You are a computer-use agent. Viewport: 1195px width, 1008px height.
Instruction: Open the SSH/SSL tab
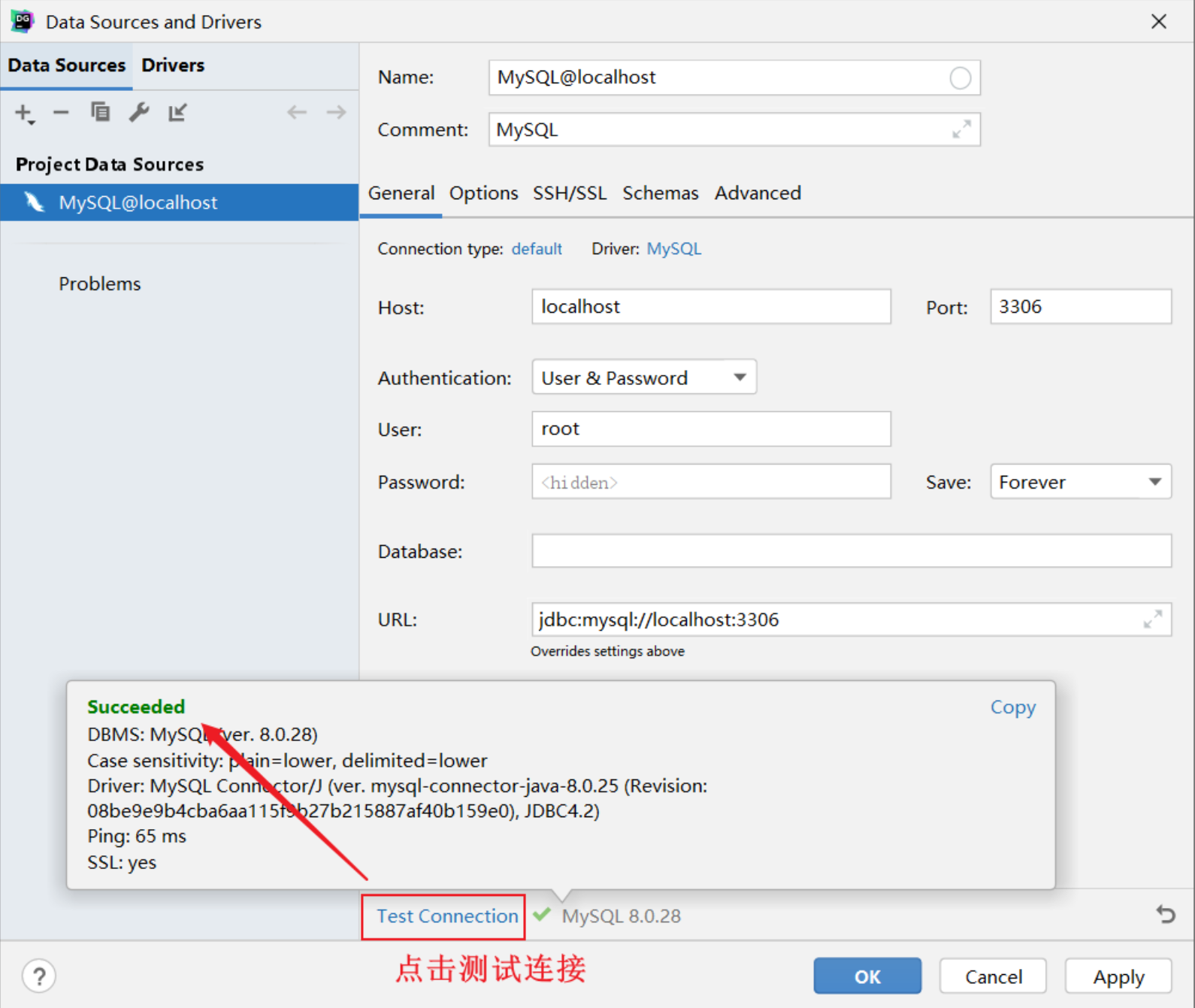[x=570, y=193]
